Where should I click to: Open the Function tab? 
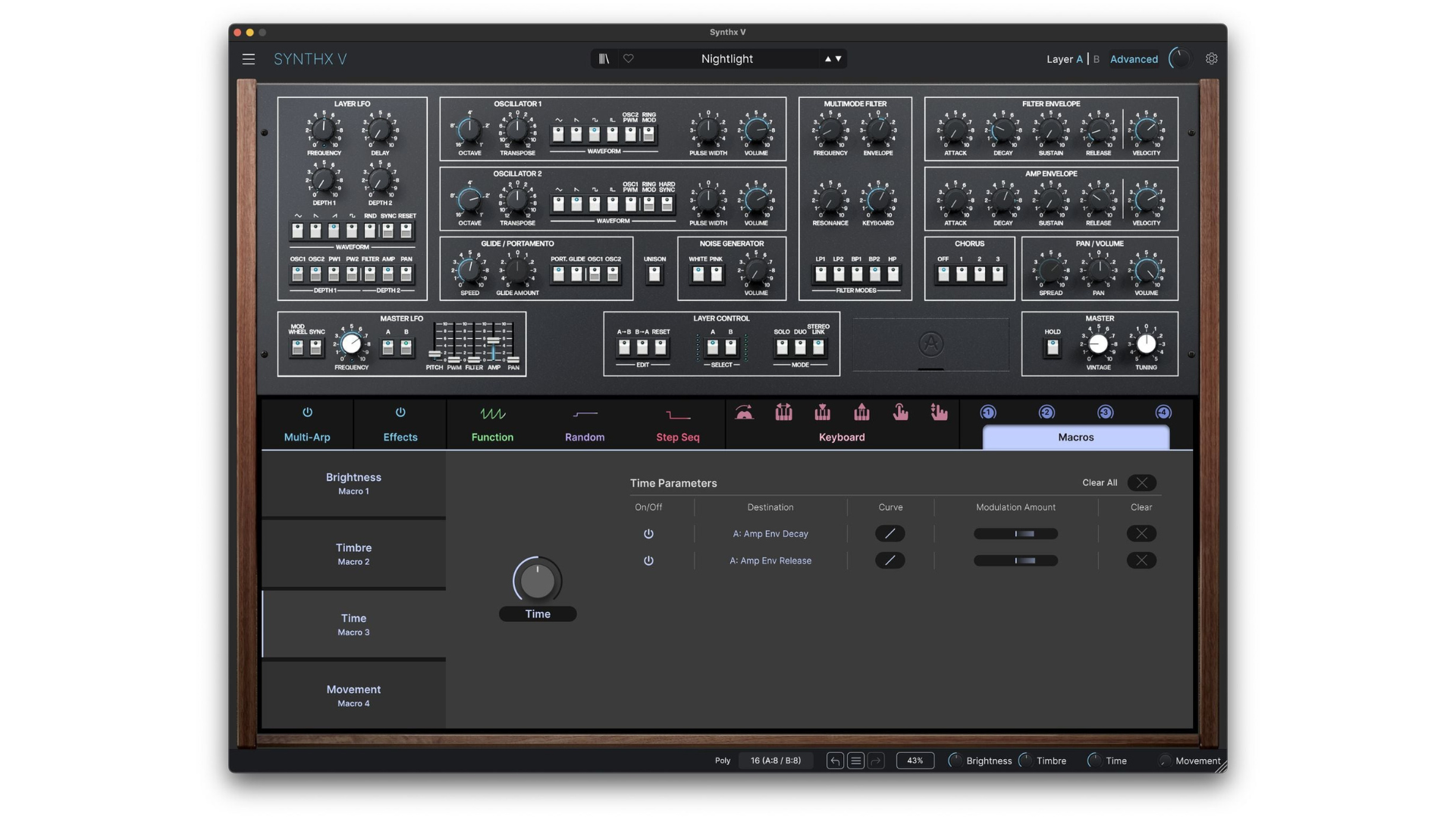pos(492,437)
